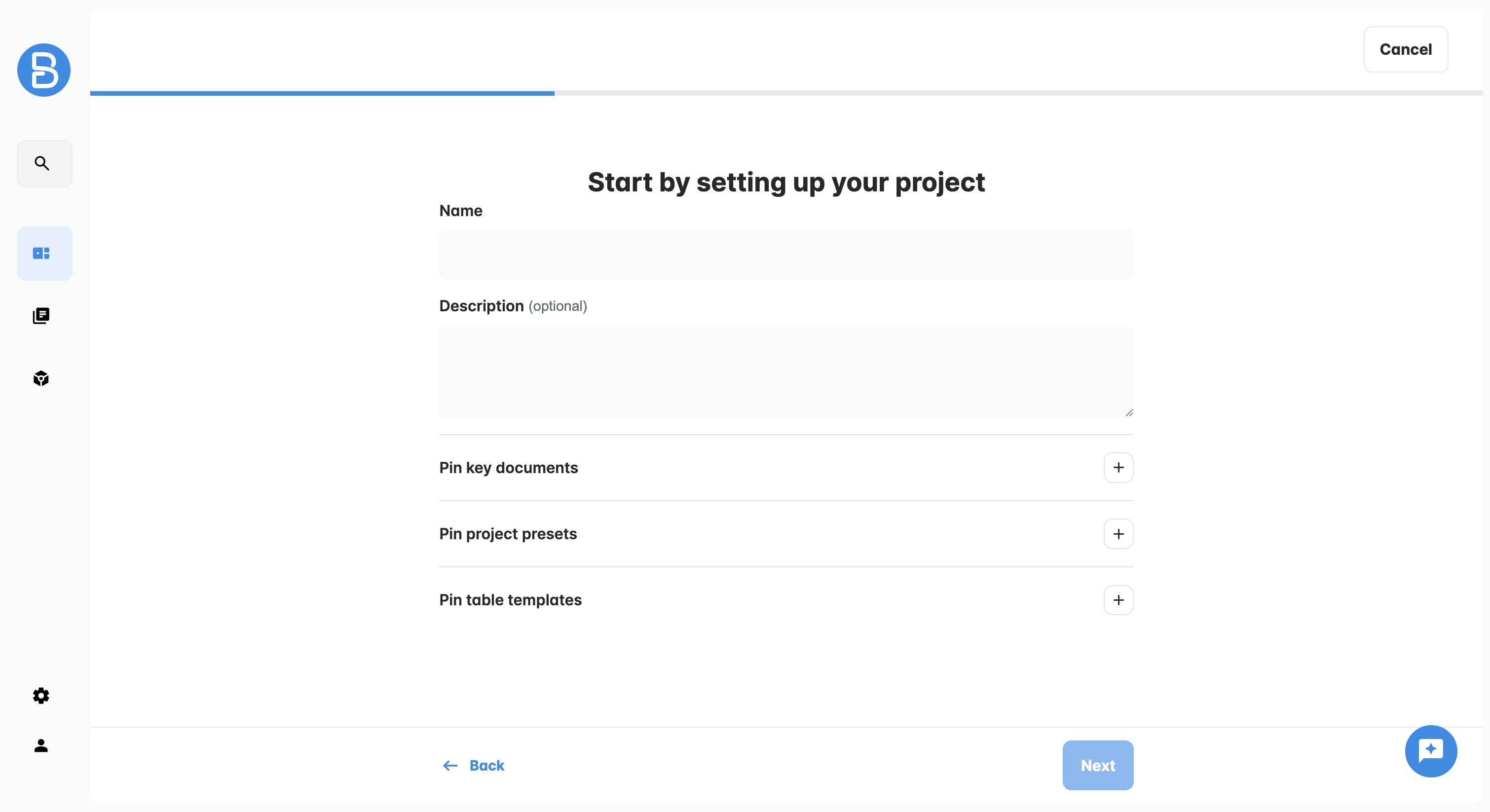This screenshot has width=1490, height=812.
Task: Click into the Description text area
Action: [x=786, y=371]
